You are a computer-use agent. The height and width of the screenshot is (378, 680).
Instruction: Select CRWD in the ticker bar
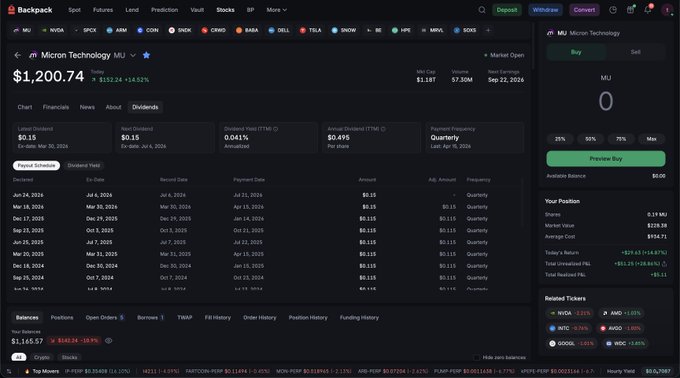click(214, 30)
